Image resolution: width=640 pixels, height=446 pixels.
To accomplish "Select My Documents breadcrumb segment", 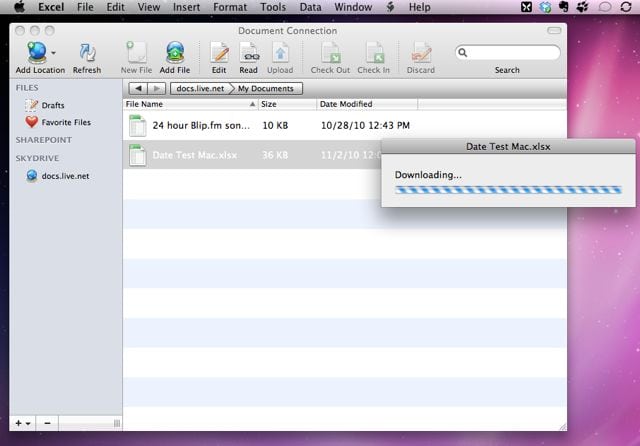I will tap(266, 89).
